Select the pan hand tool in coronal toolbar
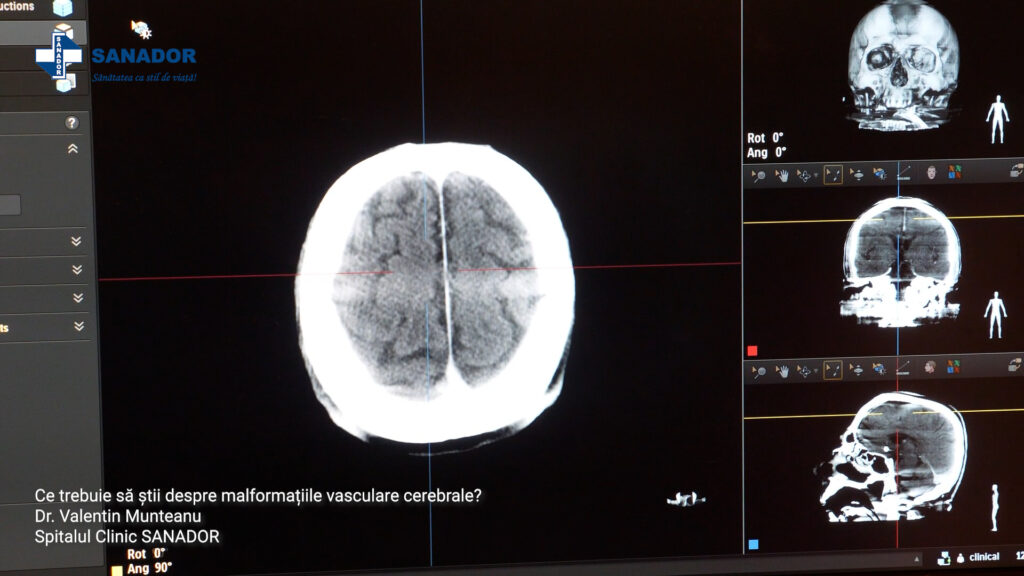The height and width of the screenshot is (576, 1024). pyautogui.click(x=782, y=175)
